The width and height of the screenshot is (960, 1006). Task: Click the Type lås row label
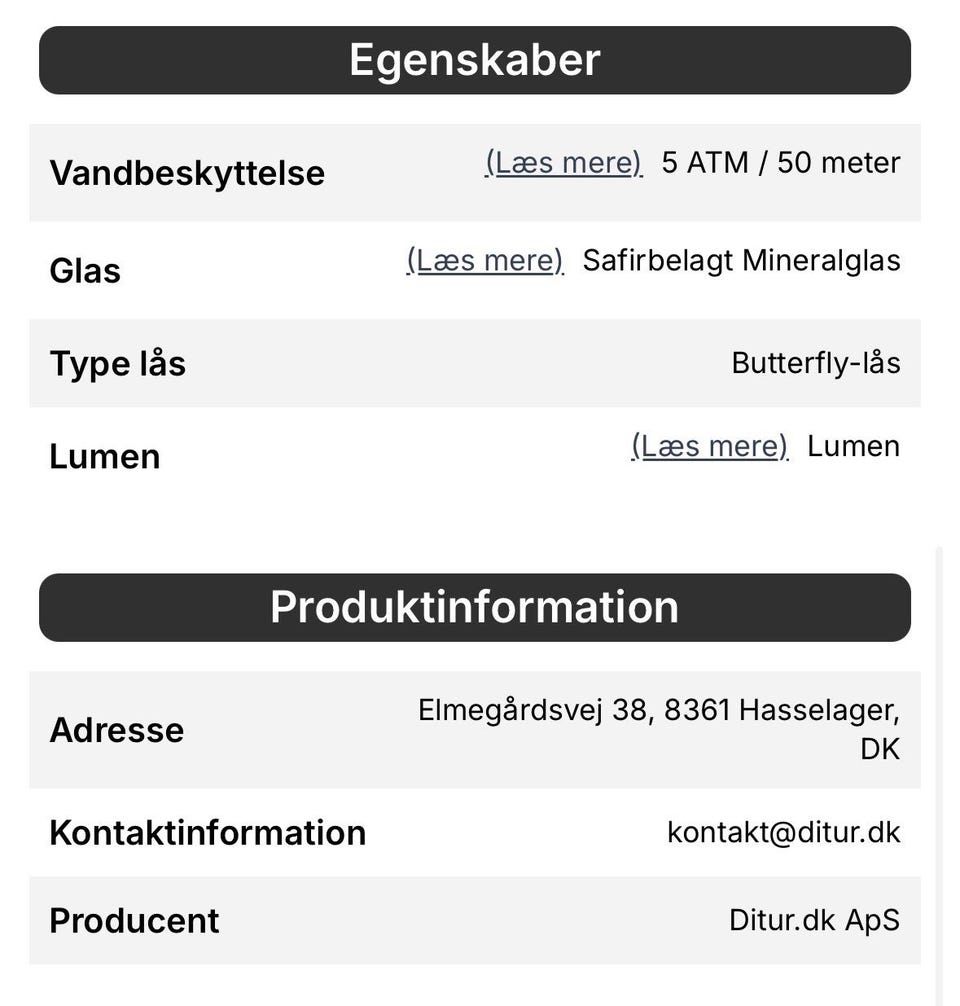tap(117, 364)
